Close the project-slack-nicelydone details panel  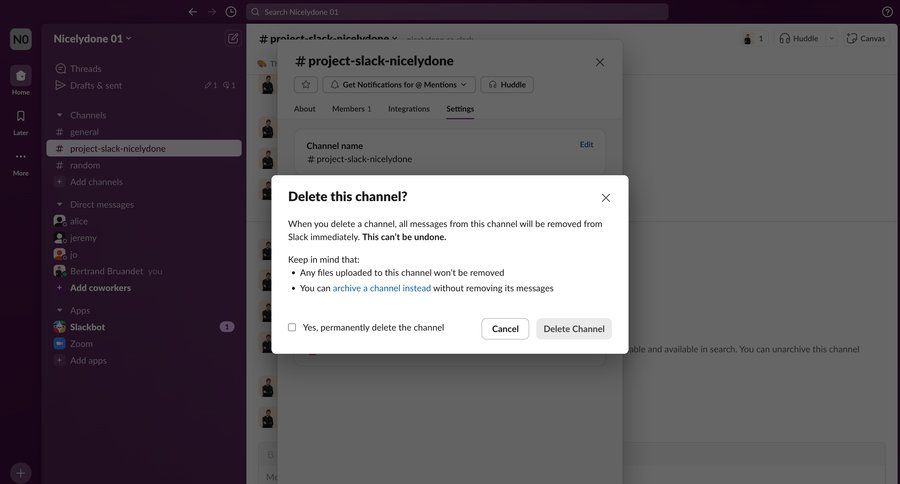pos(600,62)
